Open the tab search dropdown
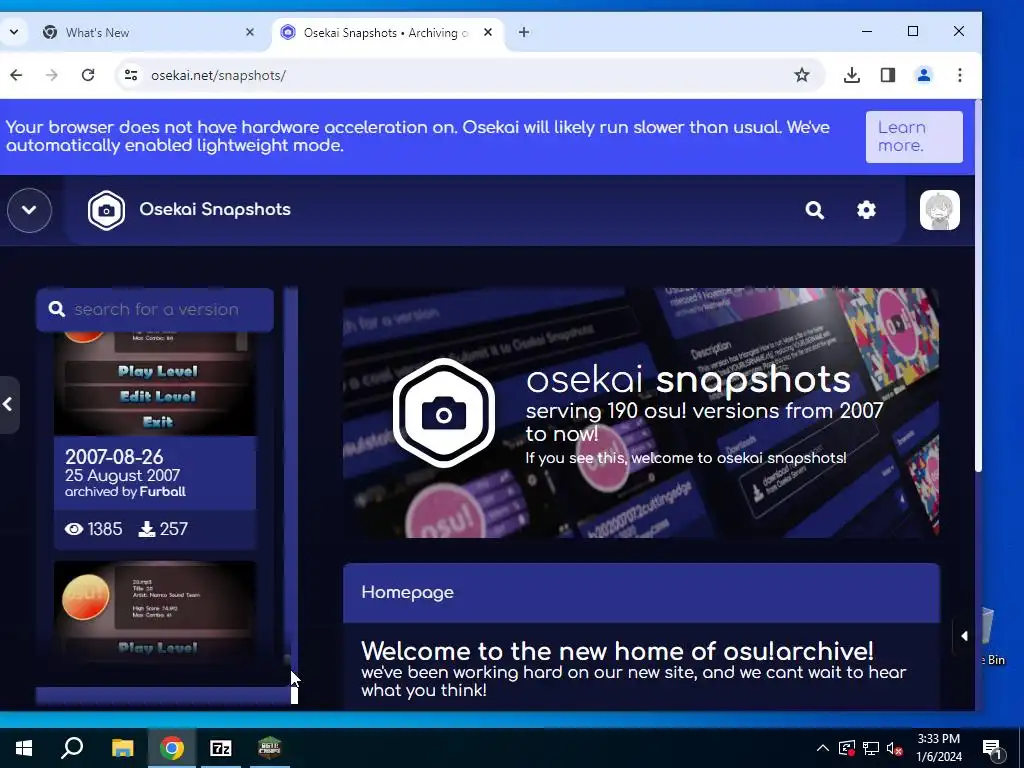The height and width of the screenshot is (768, 1024). click(13, 32)
